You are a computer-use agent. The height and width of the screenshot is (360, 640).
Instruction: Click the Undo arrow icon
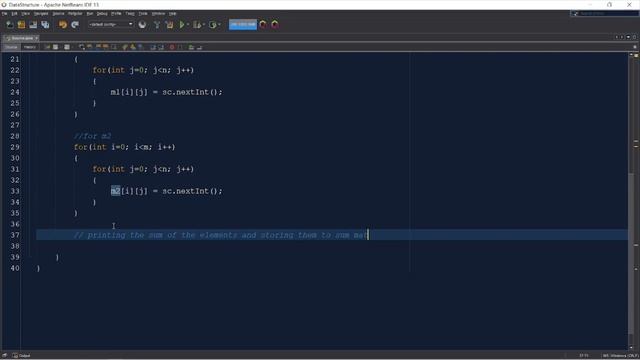pos(62,25)
